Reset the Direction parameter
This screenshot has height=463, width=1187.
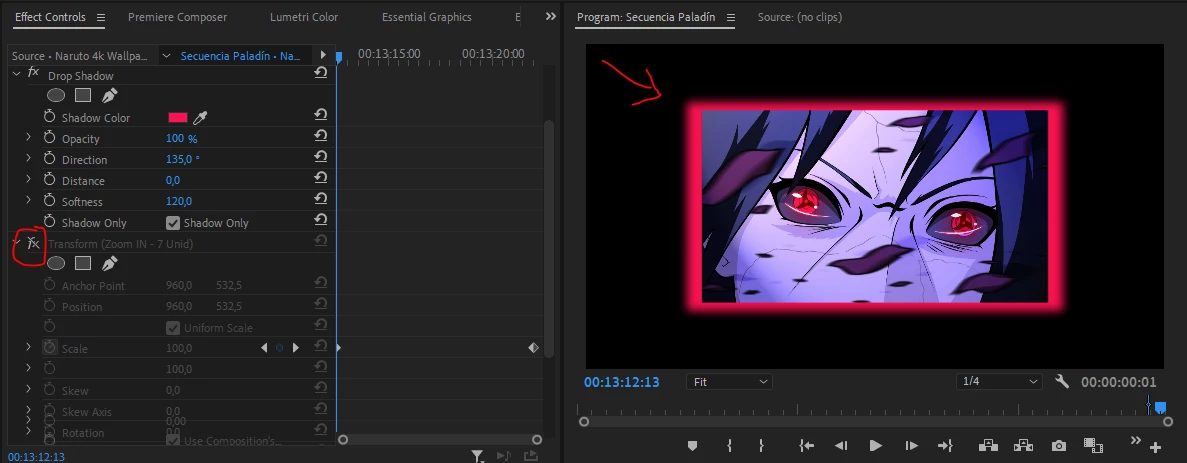(x=321, y=157)
